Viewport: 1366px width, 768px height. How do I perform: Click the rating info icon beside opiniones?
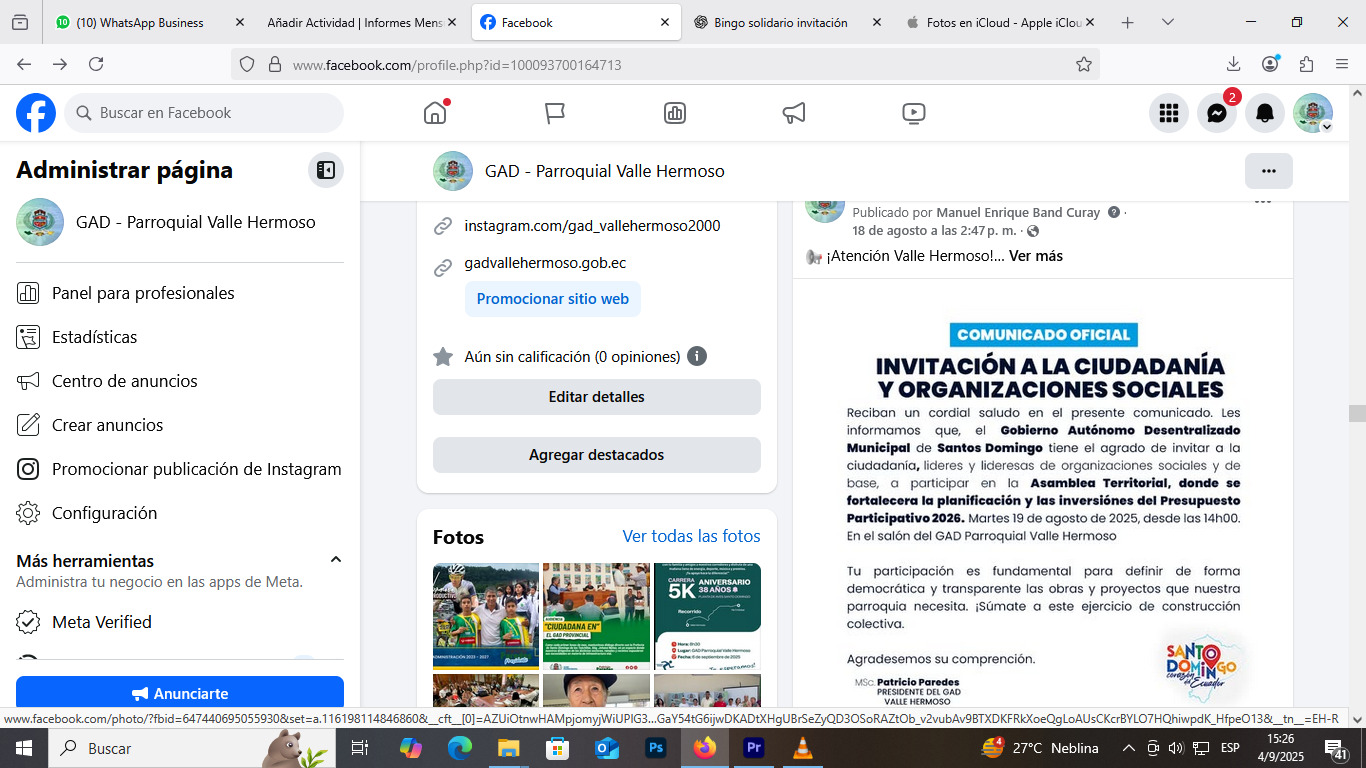[697, 356]
